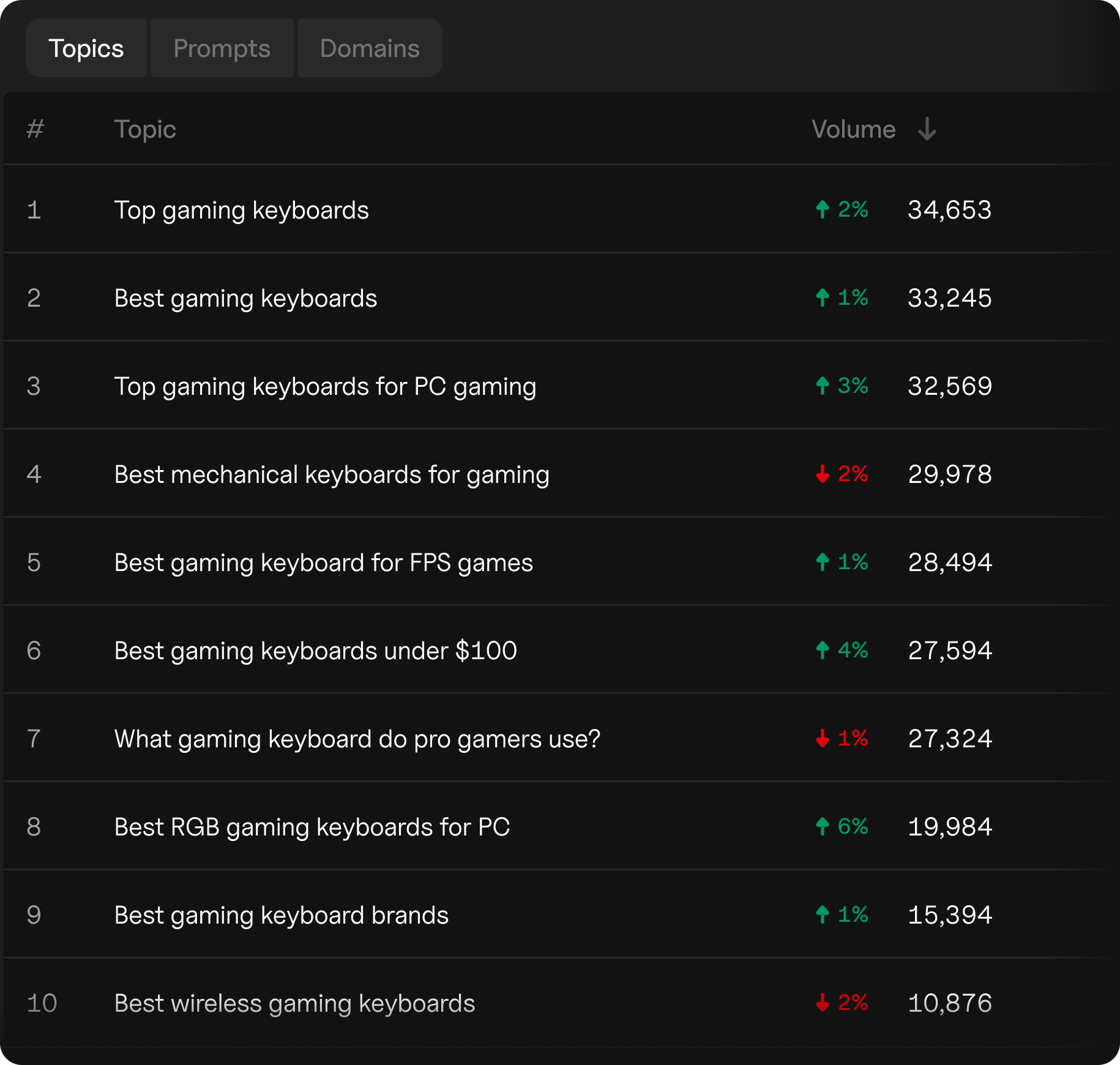Select Best RGB gaming keyboards for PC row
The height and width of the screenshot is (1065, 1120).
pos(312,828)
